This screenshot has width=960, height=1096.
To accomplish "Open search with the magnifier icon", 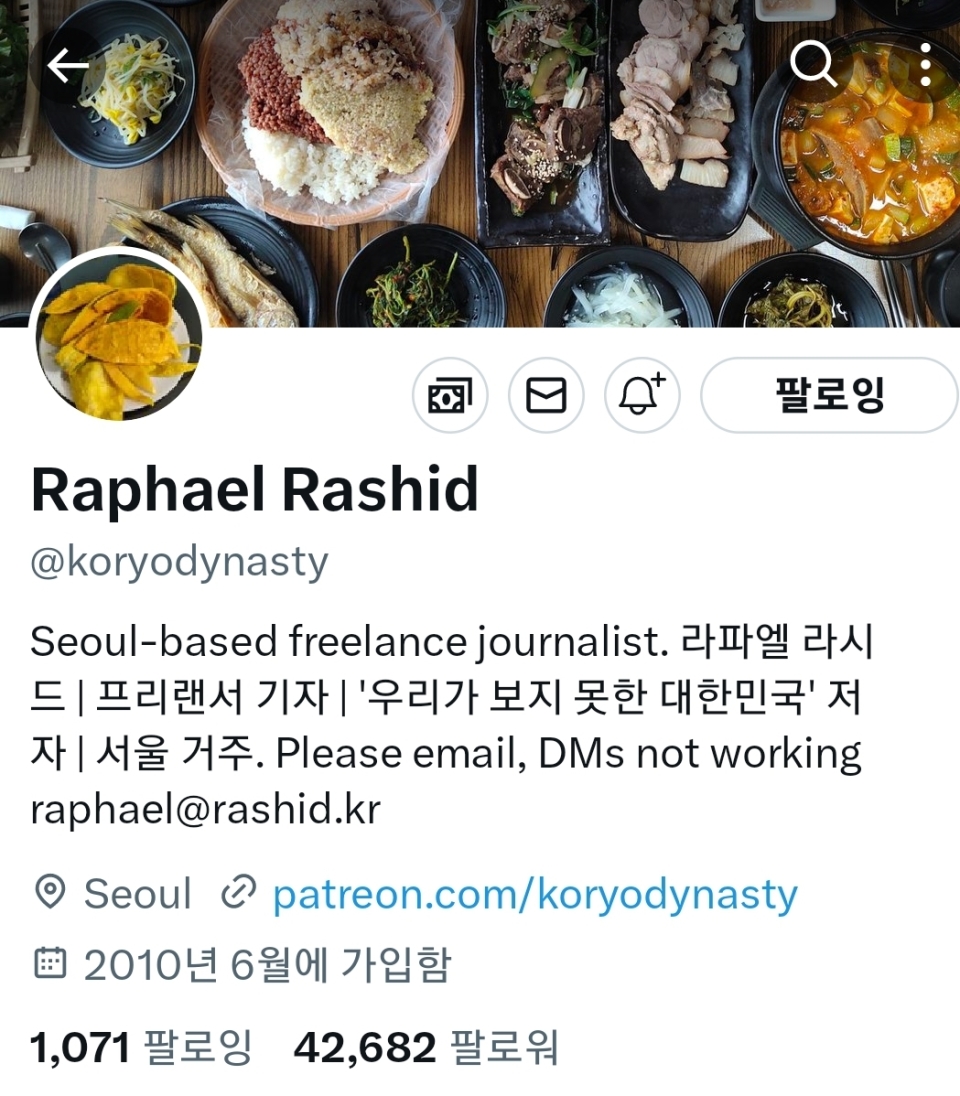I will tap(812, 64).
